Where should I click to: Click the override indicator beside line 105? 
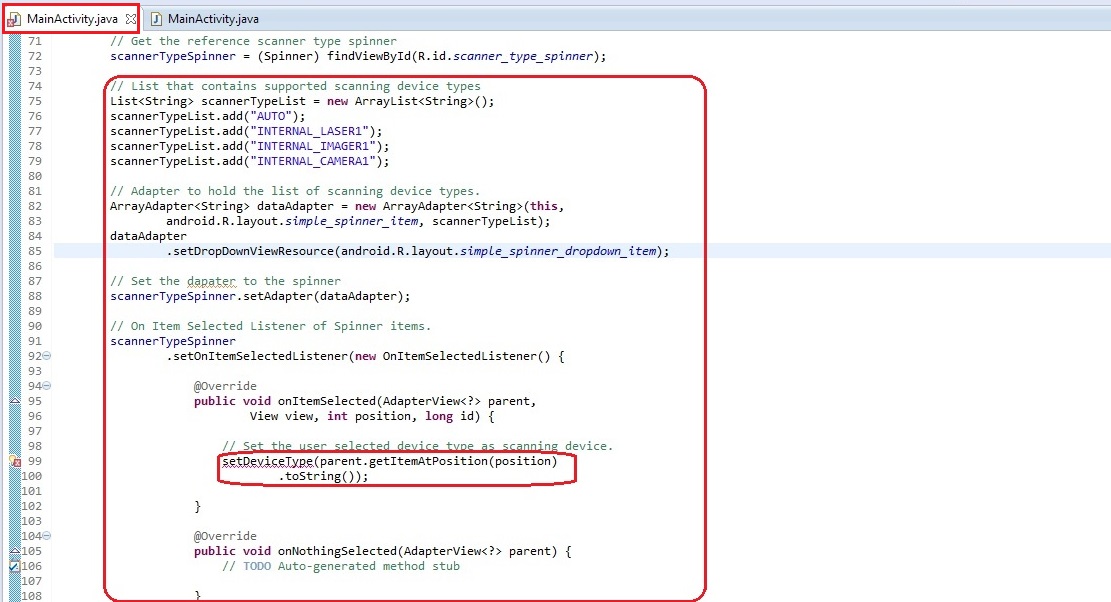click(x=14, y=550)
